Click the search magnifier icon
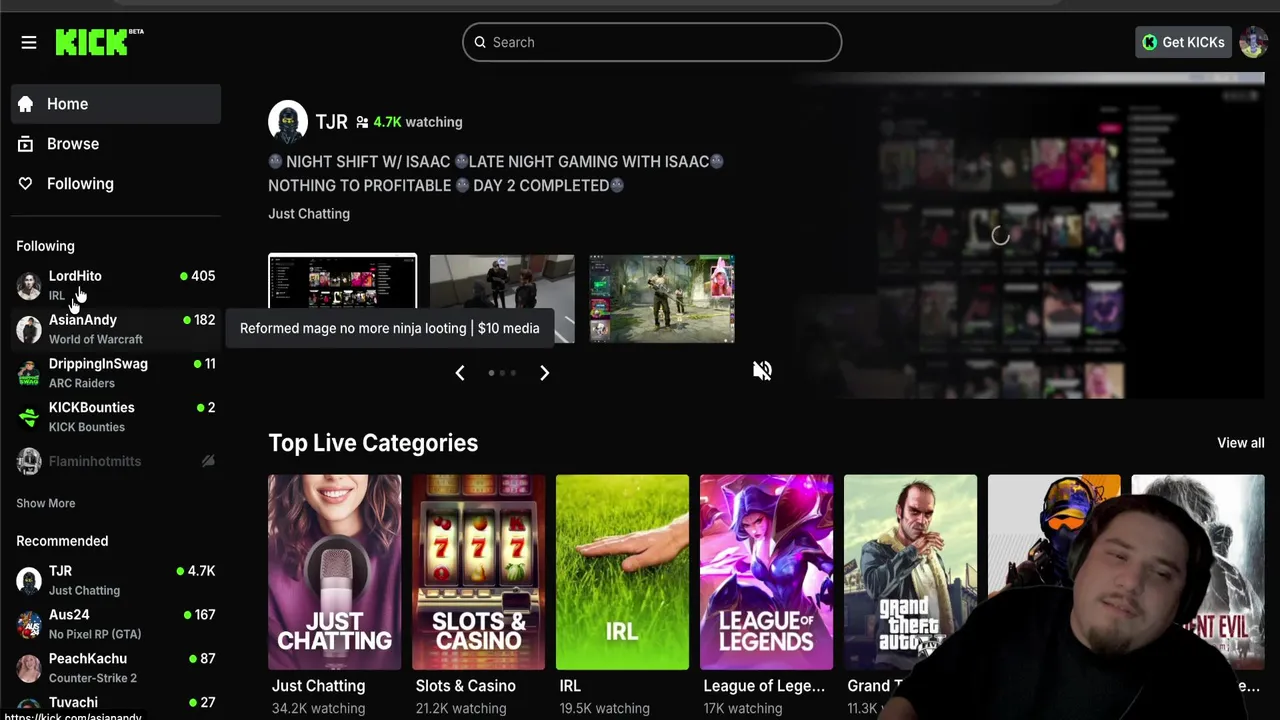1280x720 pixels. click(x=480, y=42)
